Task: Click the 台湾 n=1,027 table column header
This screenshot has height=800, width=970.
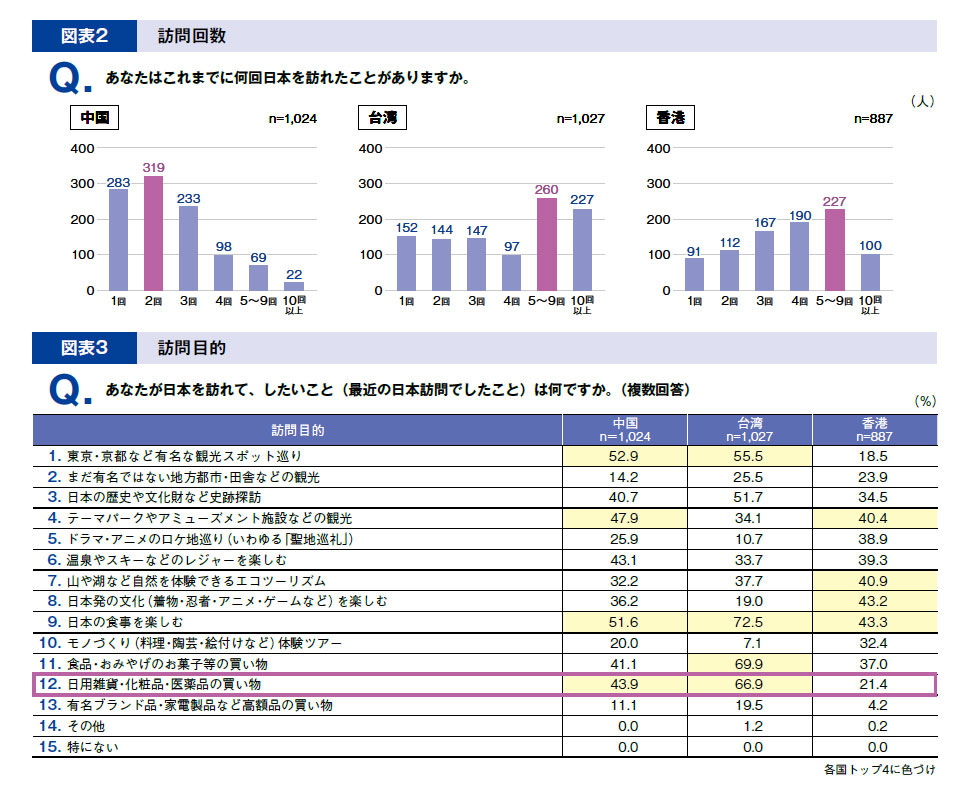Action: pos(750,430)
